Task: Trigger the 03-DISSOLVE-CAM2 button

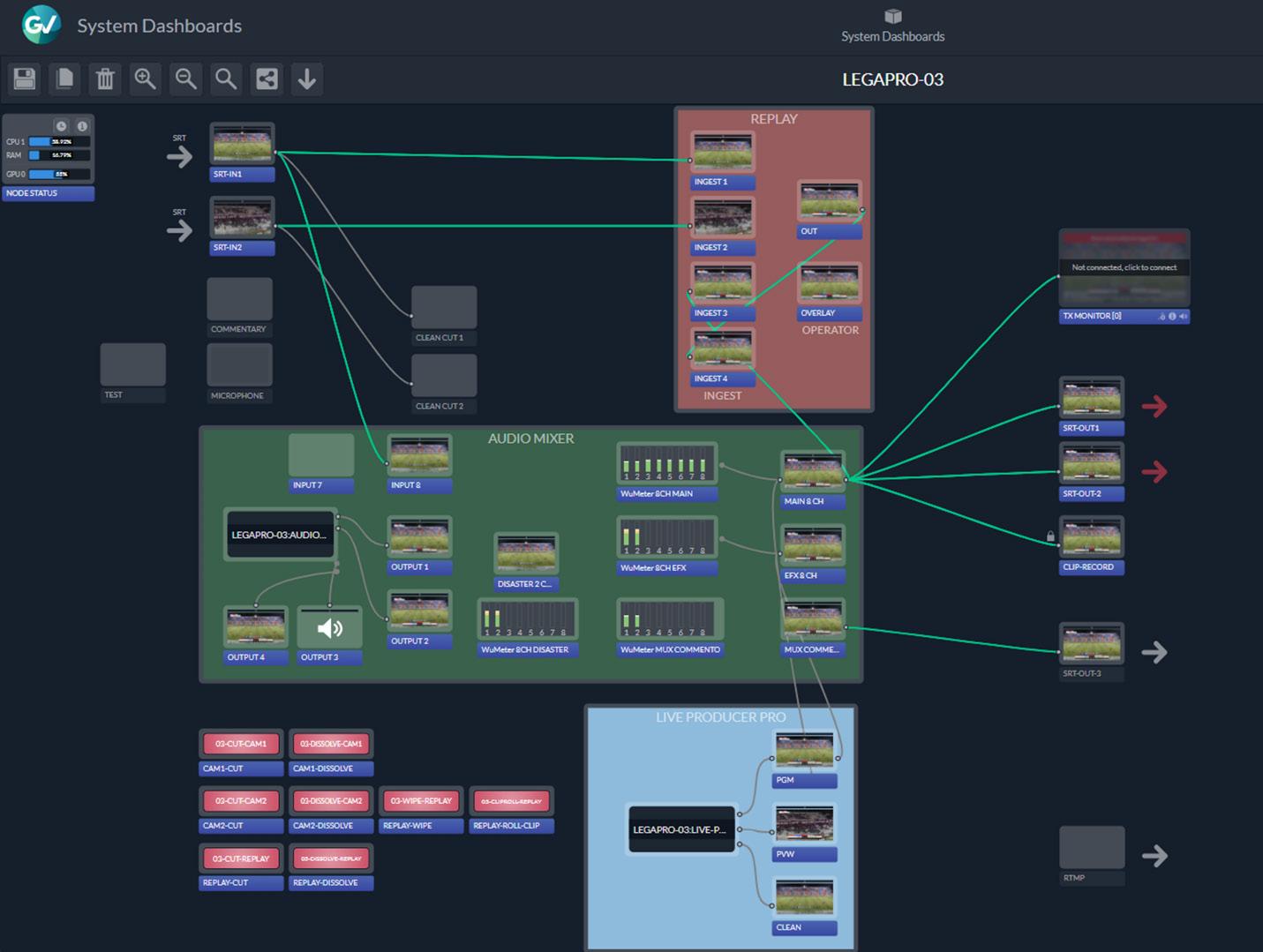Action: click(x=331, y=801)
